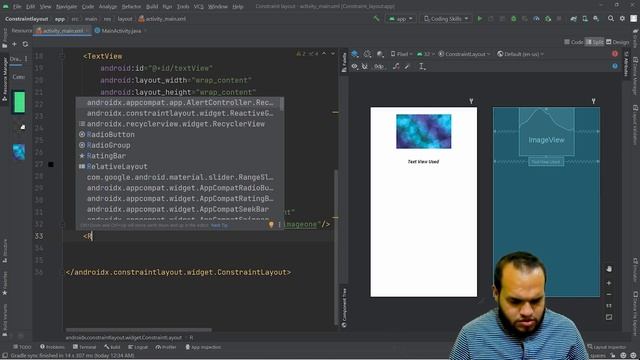Open the Build menu
Image resolution: width=640 pixels, height=360 pixels.
tap(152, 7)
